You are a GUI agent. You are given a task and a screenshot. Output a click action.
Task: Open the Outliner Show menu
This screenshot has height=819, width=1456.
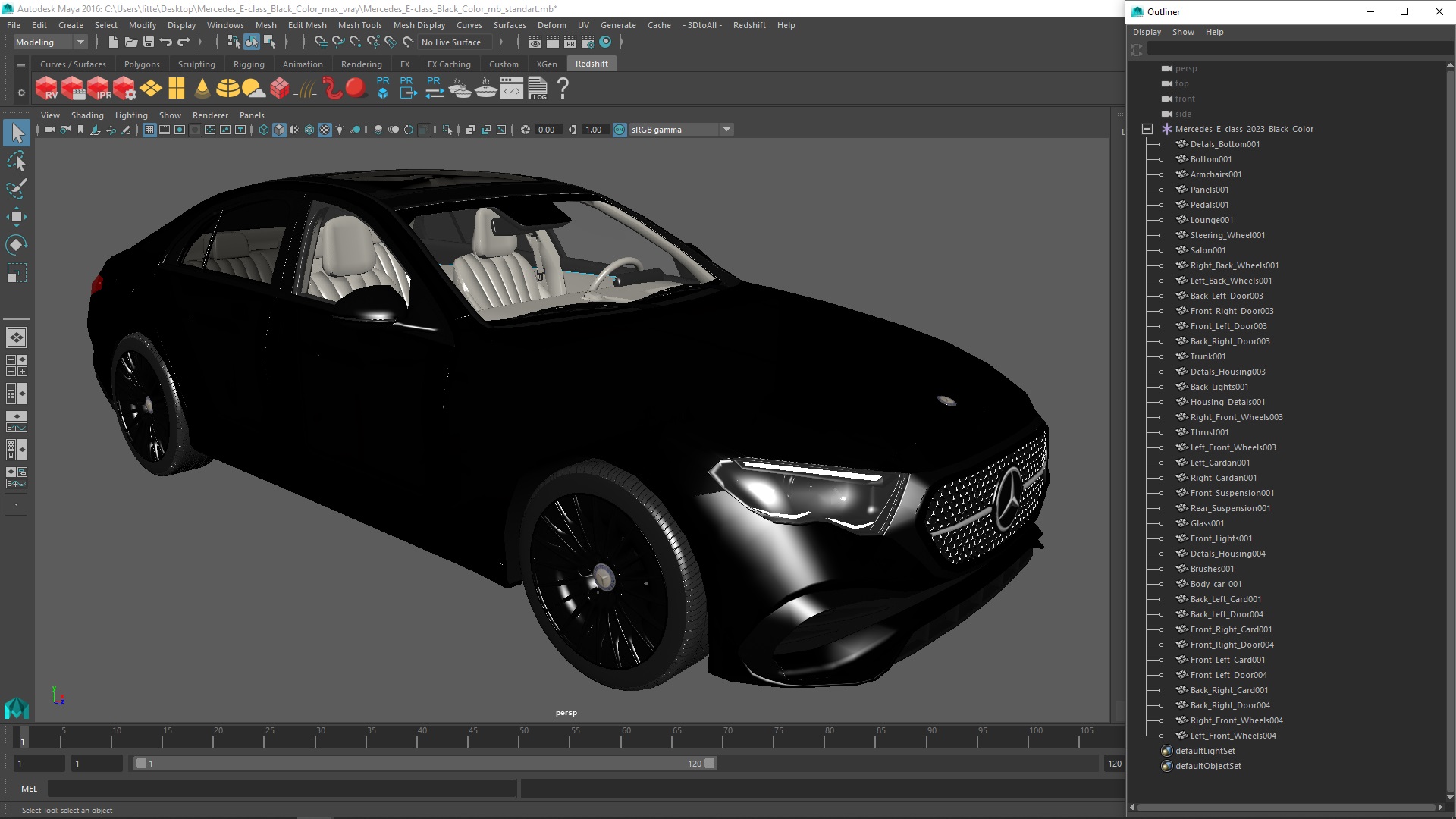(1182, 32)
